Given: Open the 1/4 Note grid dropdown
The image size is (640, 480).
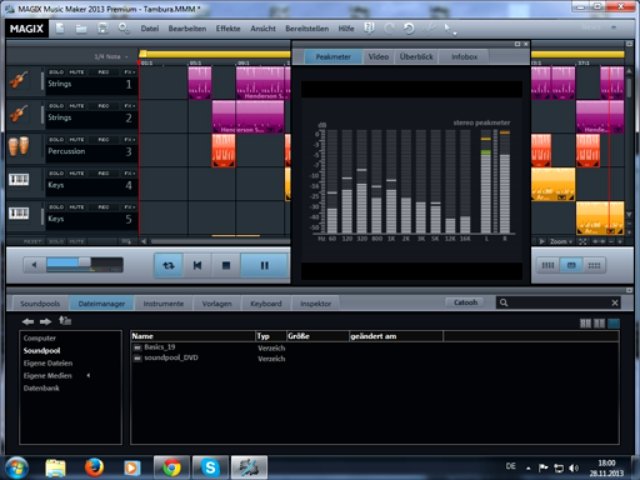Looking at the screenshot, I should [112, 56].
